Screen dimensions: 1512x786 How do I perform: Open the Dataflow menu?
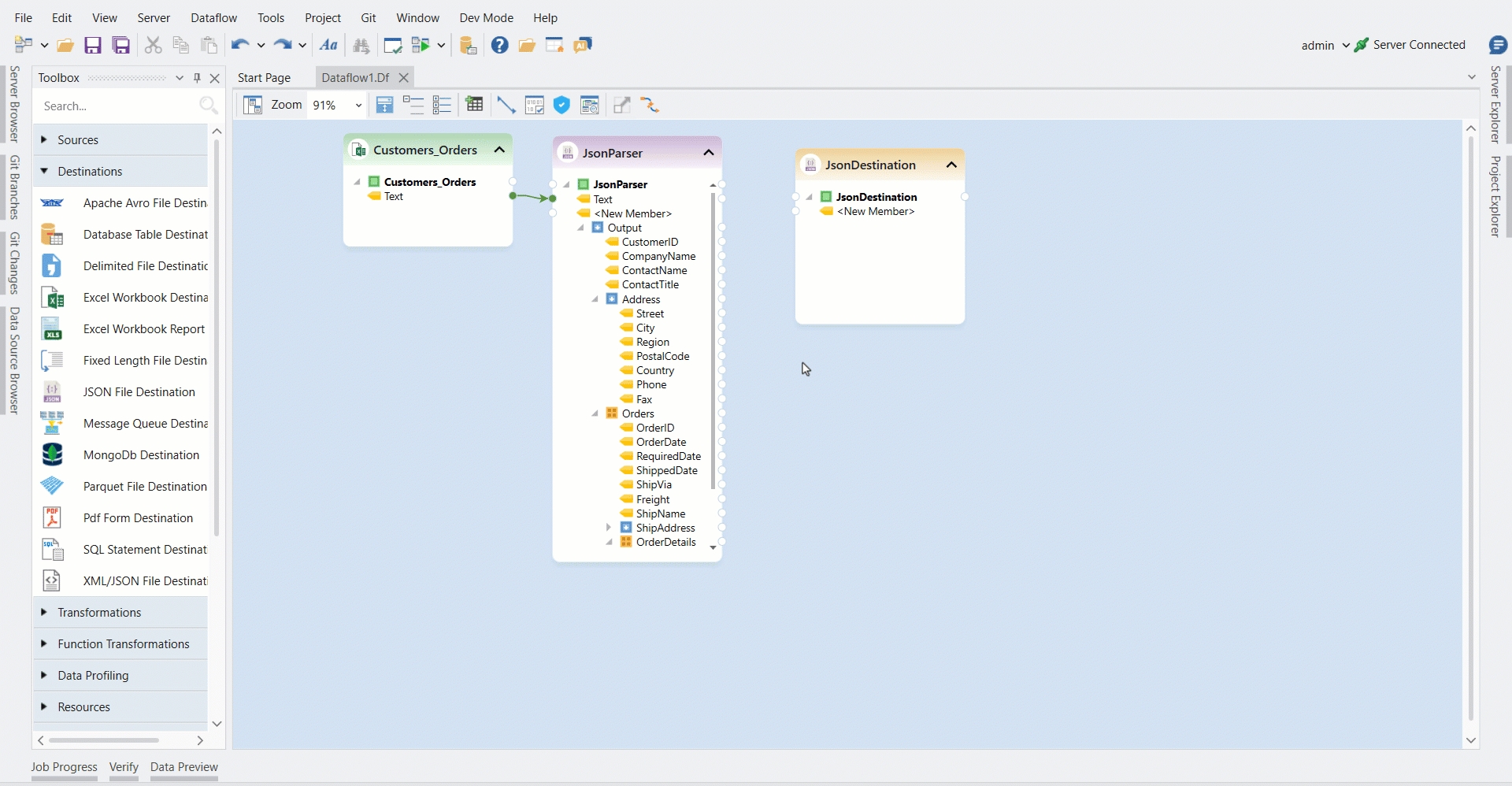tap(213, 17)
